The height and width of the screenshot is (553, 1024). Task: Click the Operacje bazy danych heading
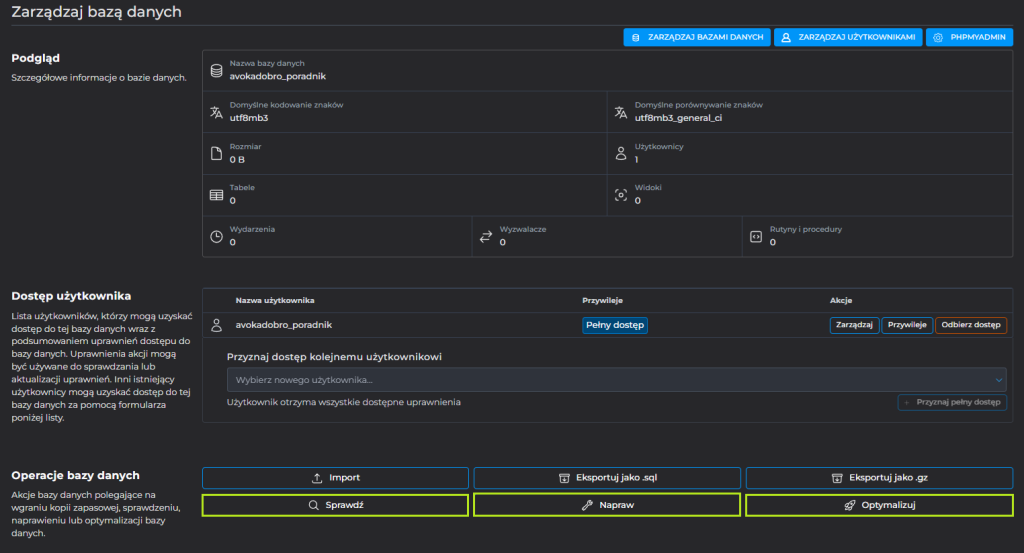tap(75, 475)
